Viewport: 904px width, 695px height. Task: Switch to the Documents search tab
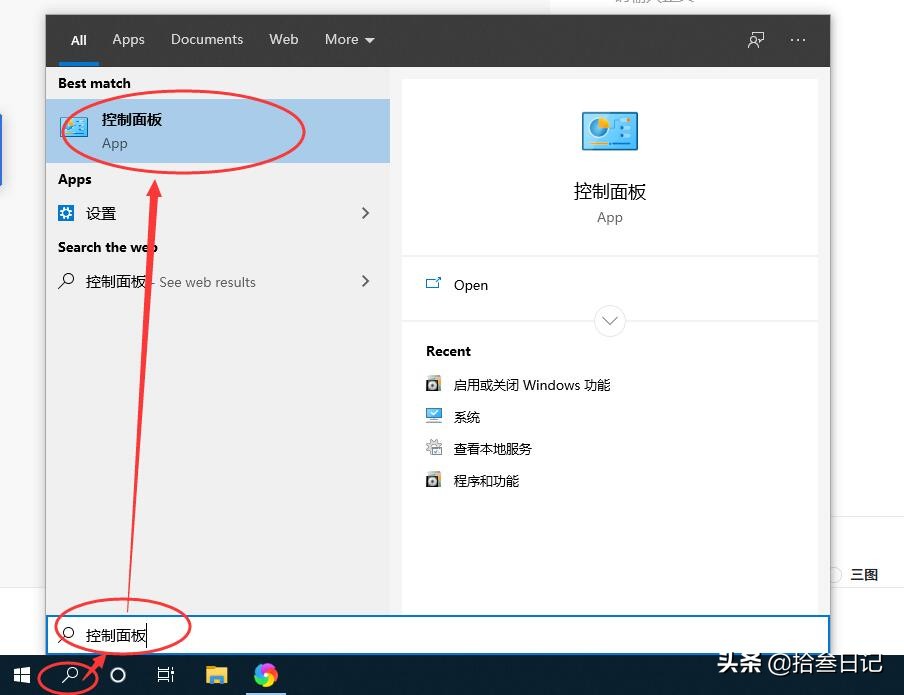point(207,39)
